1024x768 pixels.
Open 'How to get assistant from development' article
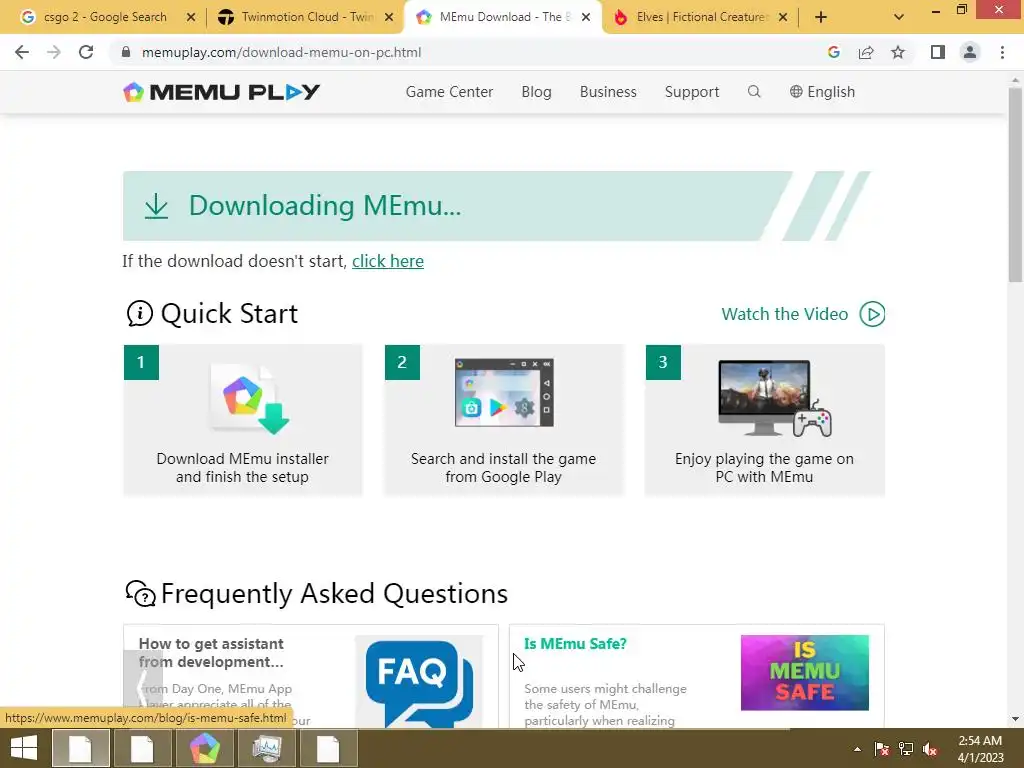click(211, 653)
